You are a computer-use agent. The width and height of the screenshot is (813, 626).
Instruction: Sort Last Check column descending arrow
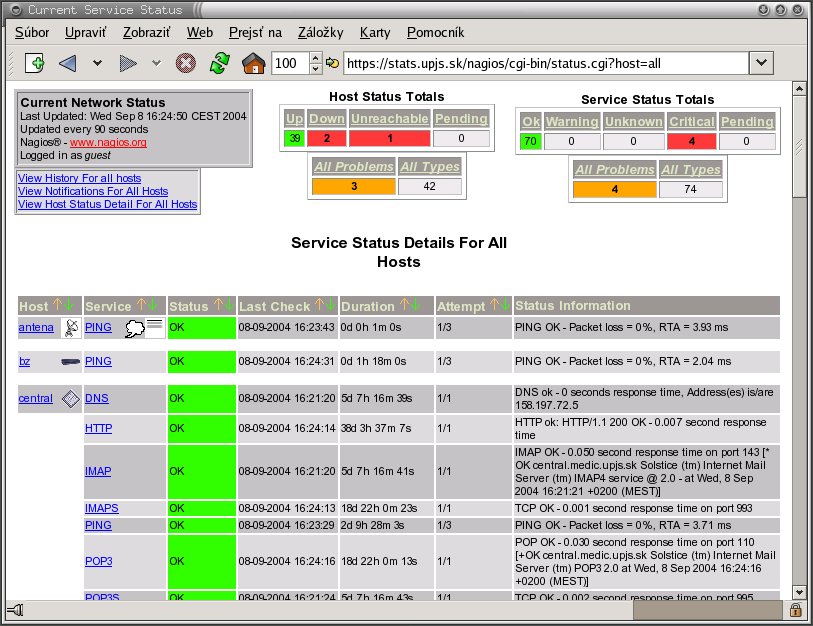(x=331, y=304)
